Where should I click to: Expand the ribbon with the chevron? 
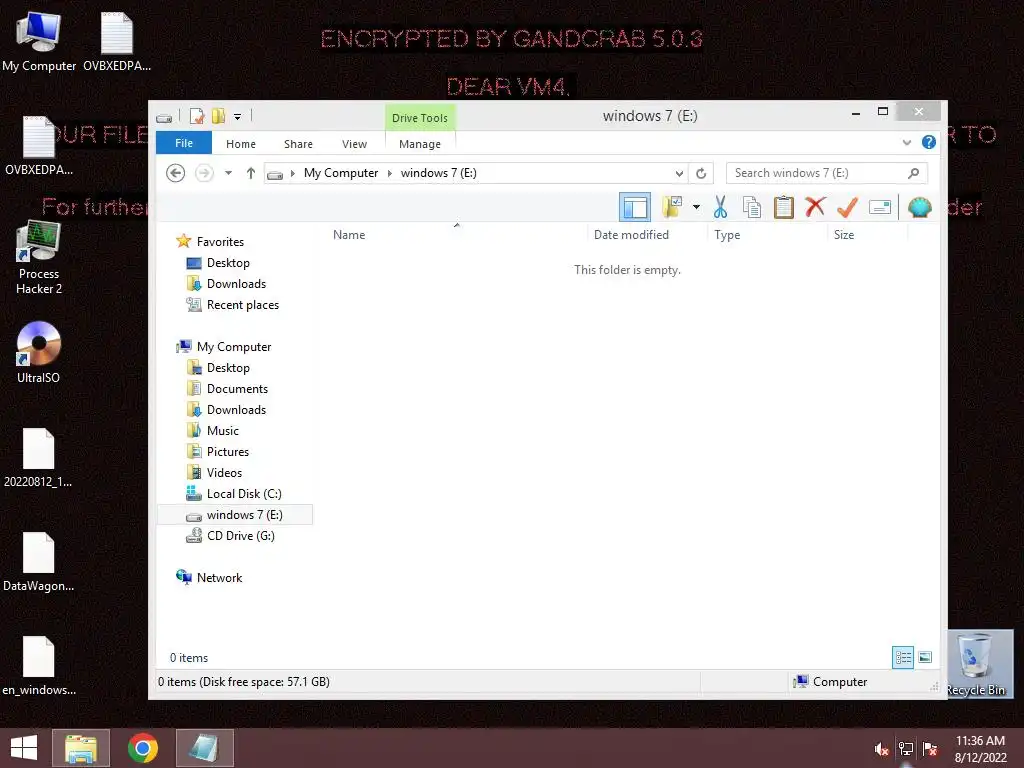906,142
